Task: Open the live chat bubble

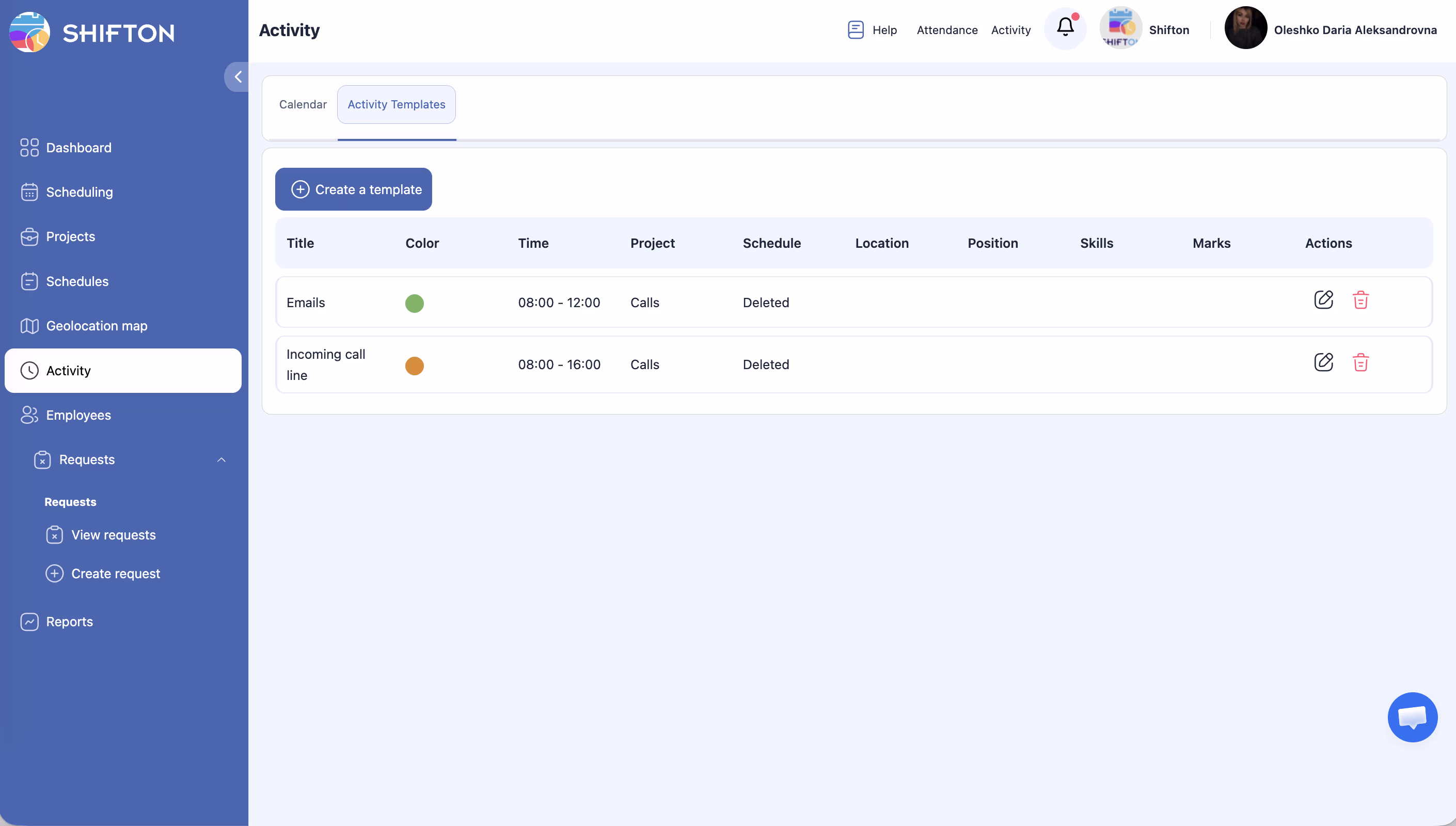Action: tap(1412, 717)
